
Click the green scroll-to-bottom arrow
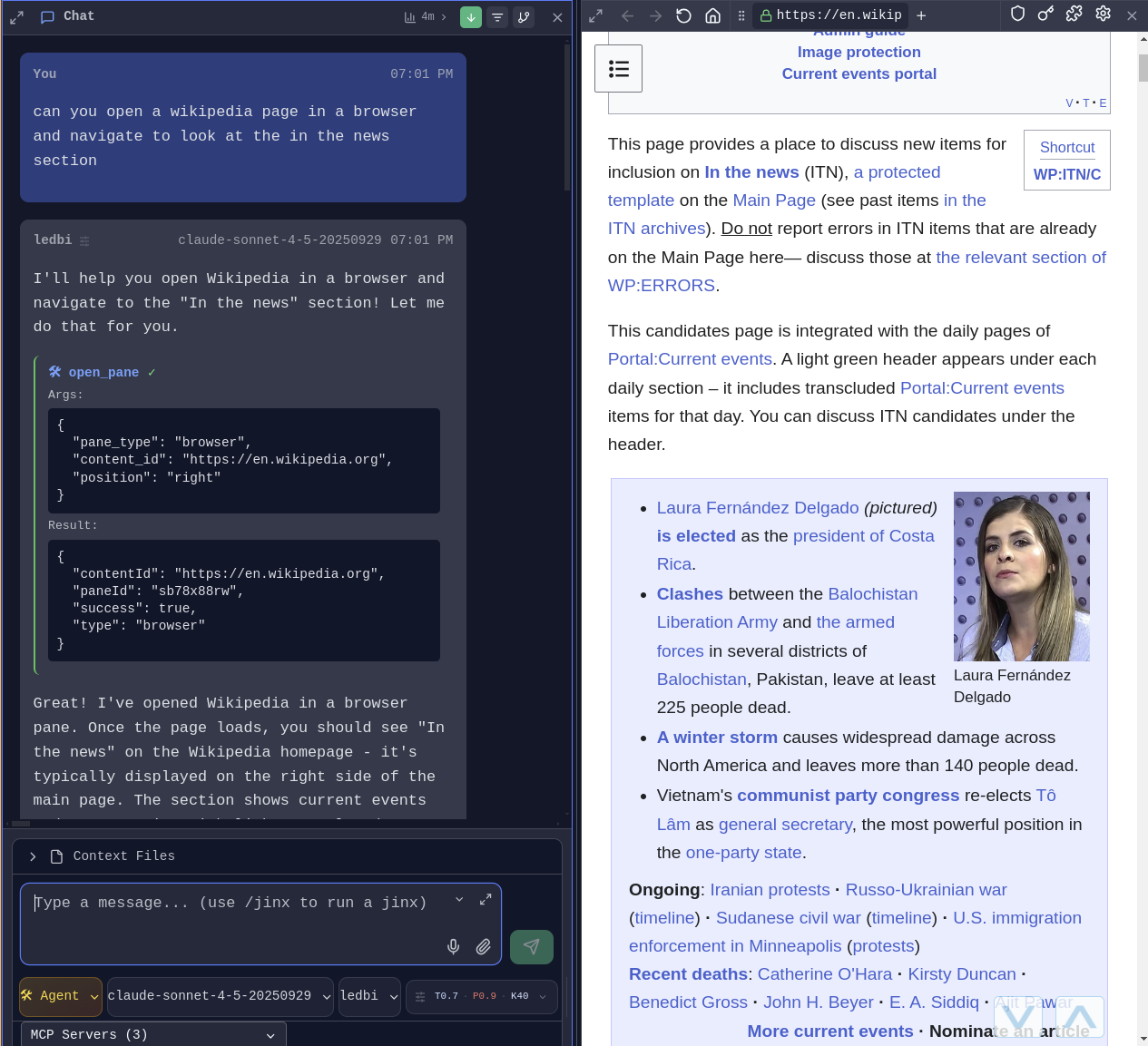point(470,15)
